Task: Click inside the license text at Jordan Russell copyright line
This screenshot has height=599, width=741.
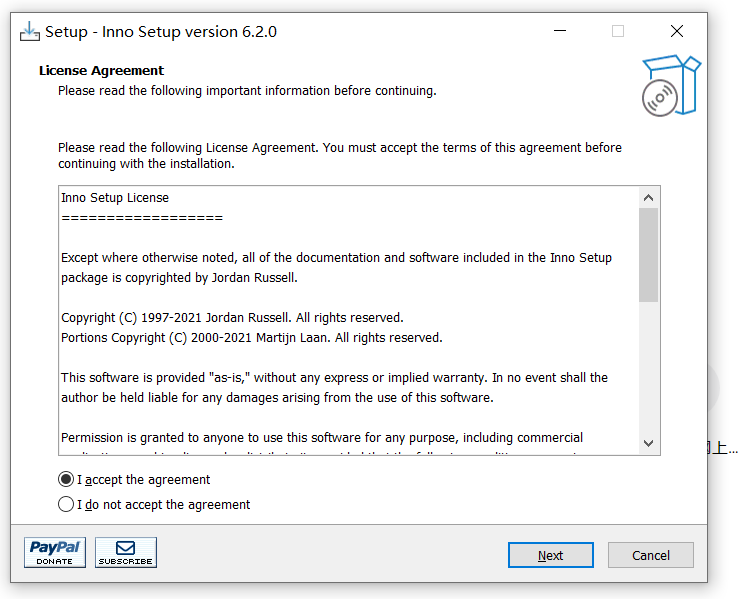Action: point(232,317)
